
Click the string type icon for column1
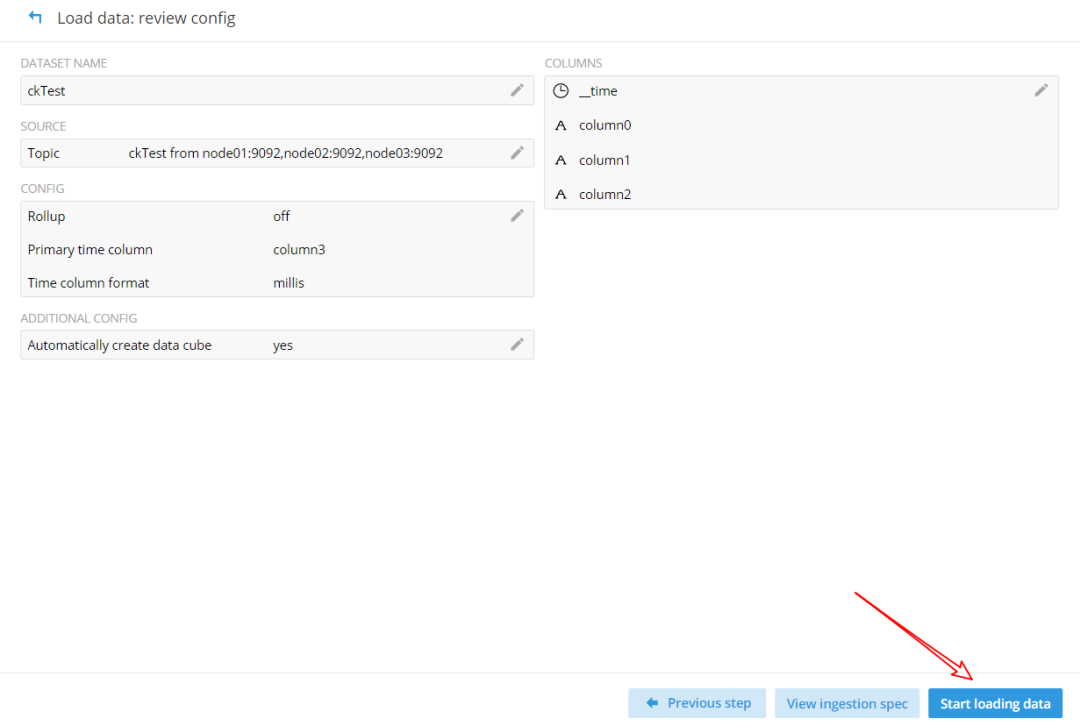coord(561,160)
